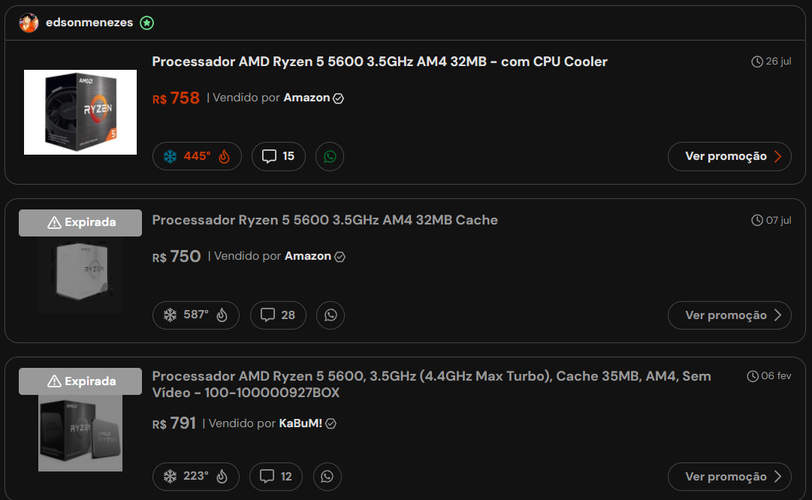The width and height of the screenshot is (812, 500).
Task: Click the edsonmenezes profile avatar
Action: tap(29, 23)
